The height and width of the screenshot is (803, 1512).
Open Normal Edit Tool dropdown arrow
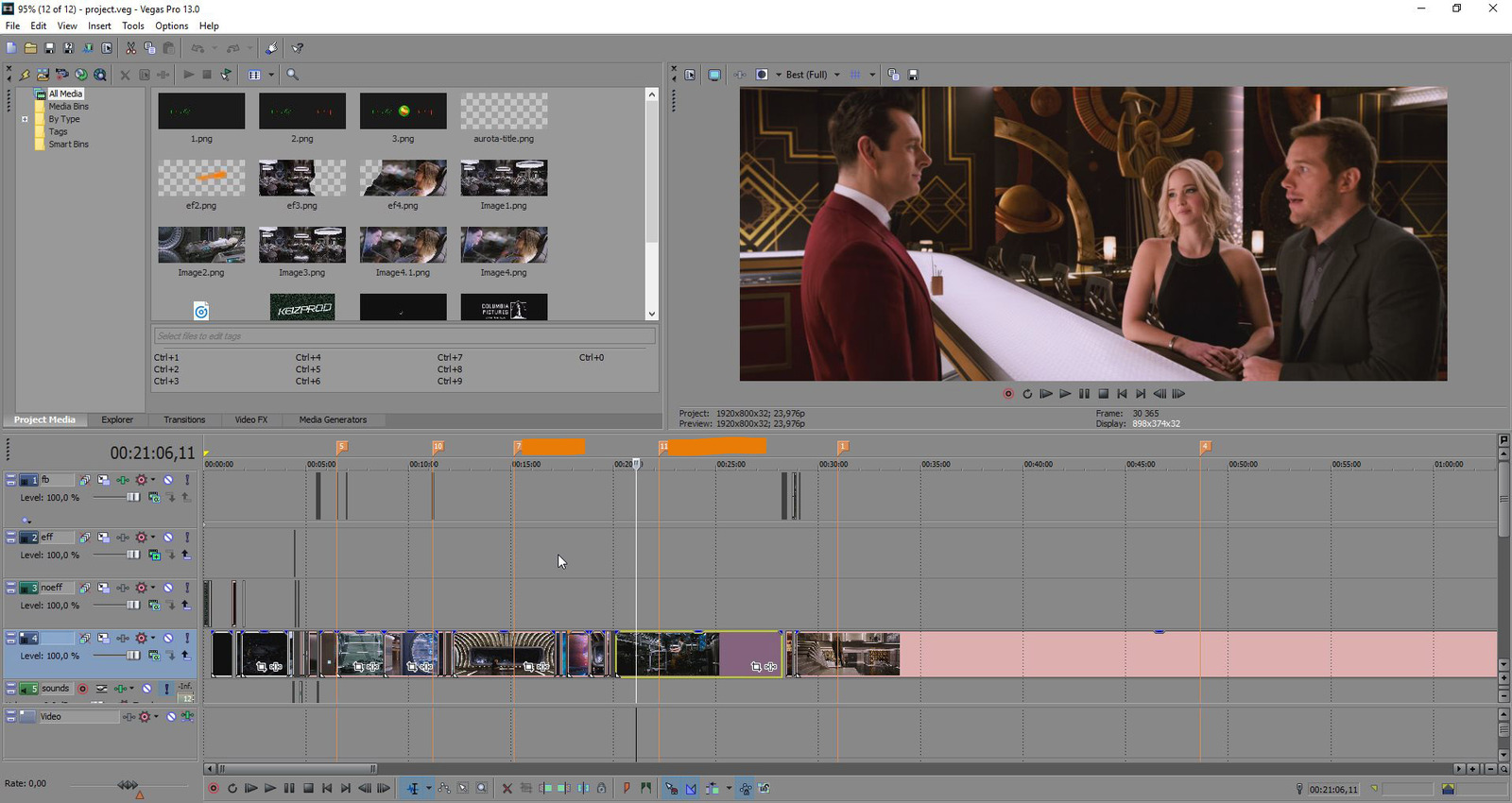pos(428,788)
